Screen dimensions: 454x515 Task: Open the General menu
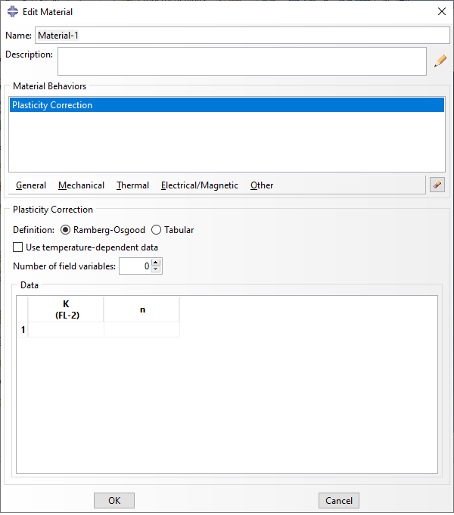point(31,185)
